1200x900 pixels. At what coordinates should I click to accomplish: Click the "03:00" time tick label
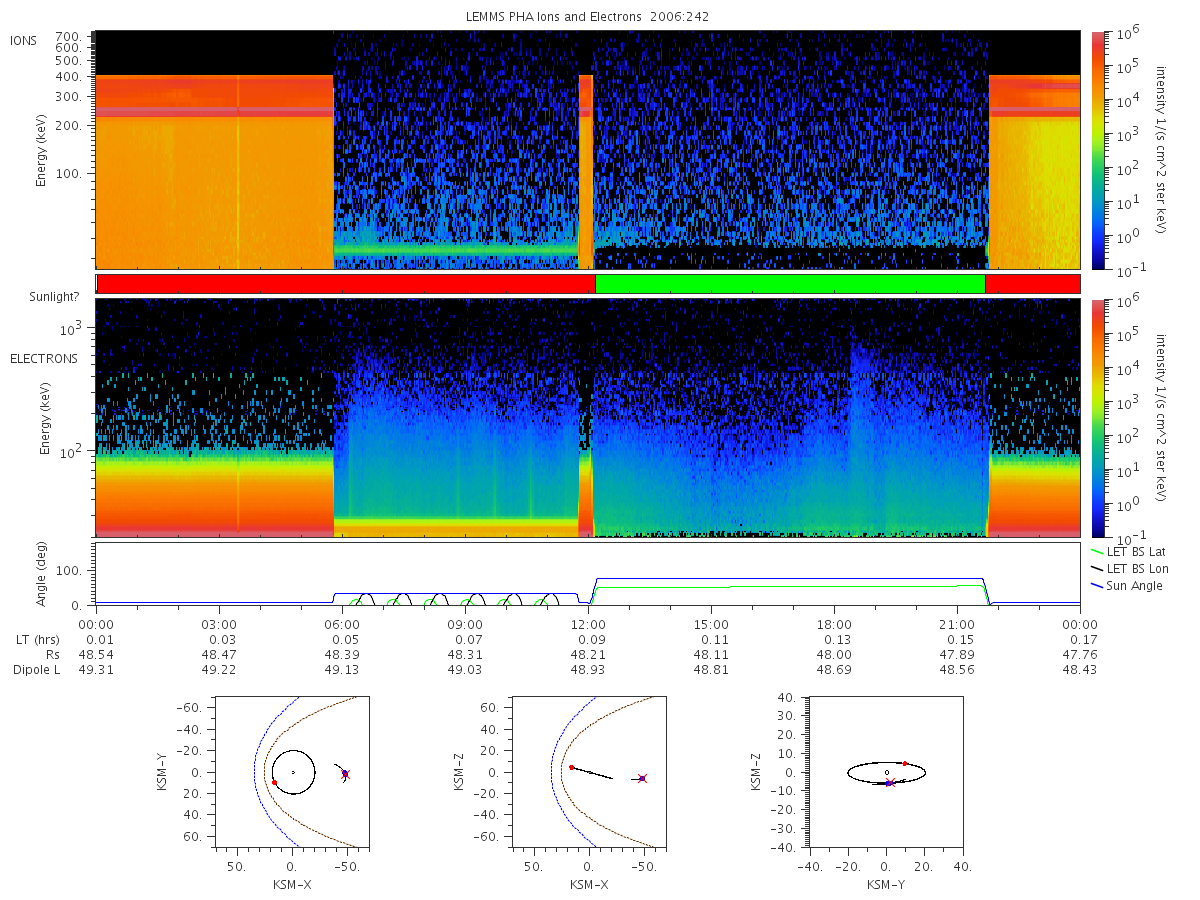click(219, 624)
